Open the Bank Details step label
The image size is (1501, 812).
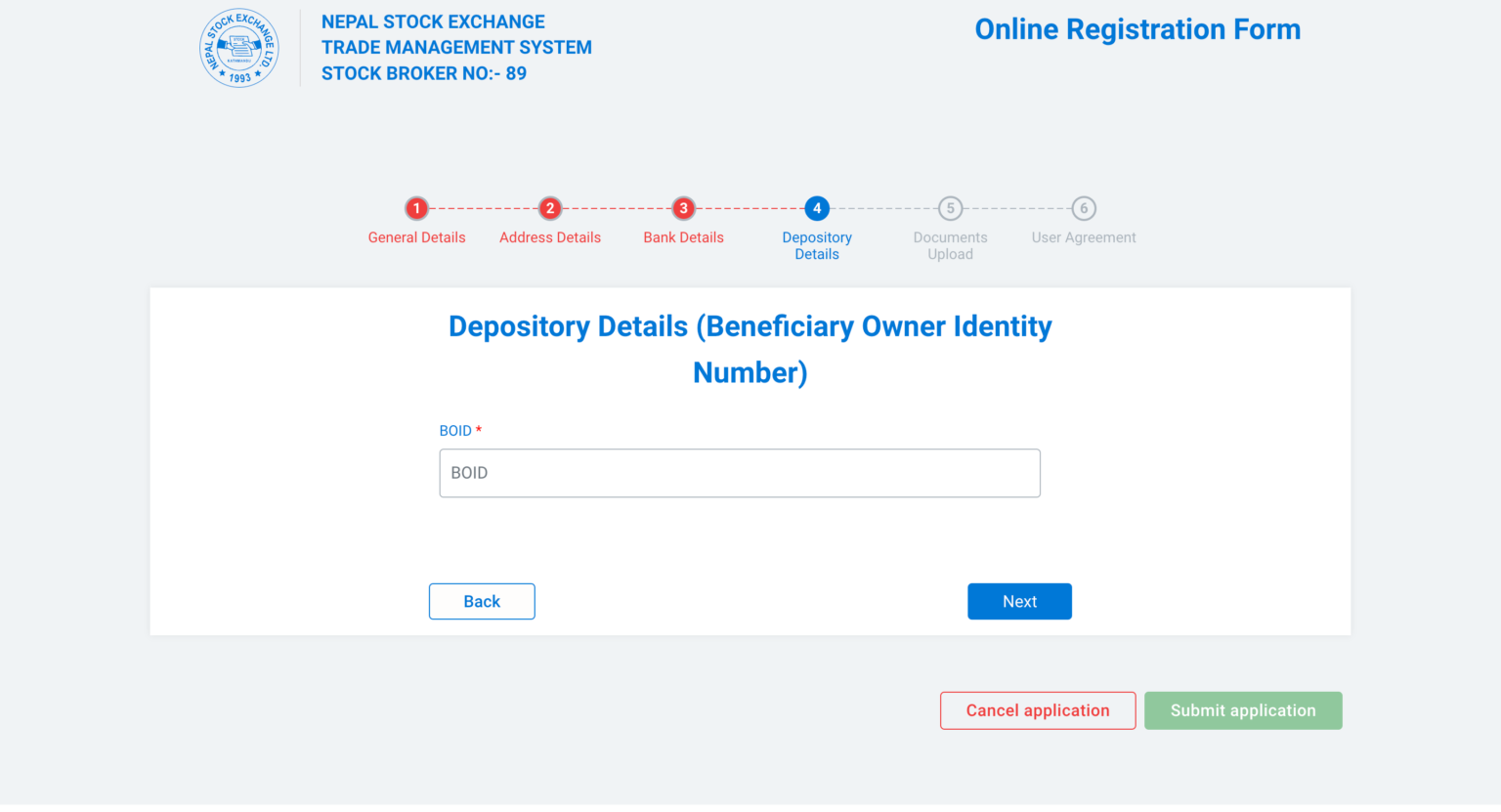click(x=683, y=237)
